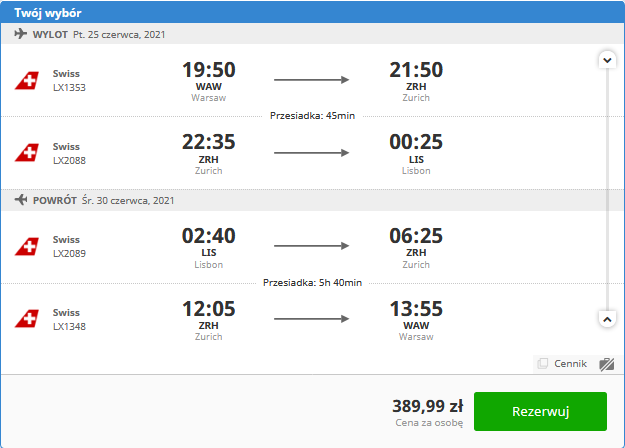Click the Swiss logo for flight LX2089

click(x=27, y=246)
